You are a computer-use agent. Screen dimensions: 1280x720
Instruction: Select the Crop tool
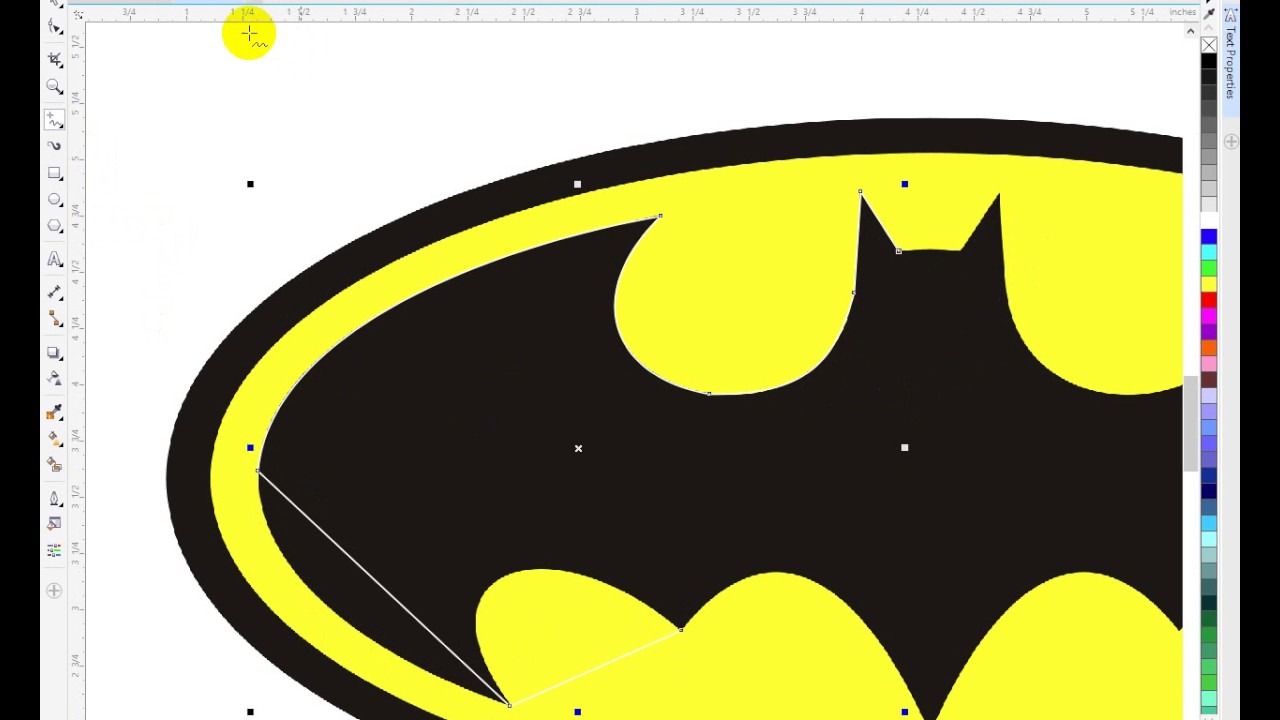(55, 60)
